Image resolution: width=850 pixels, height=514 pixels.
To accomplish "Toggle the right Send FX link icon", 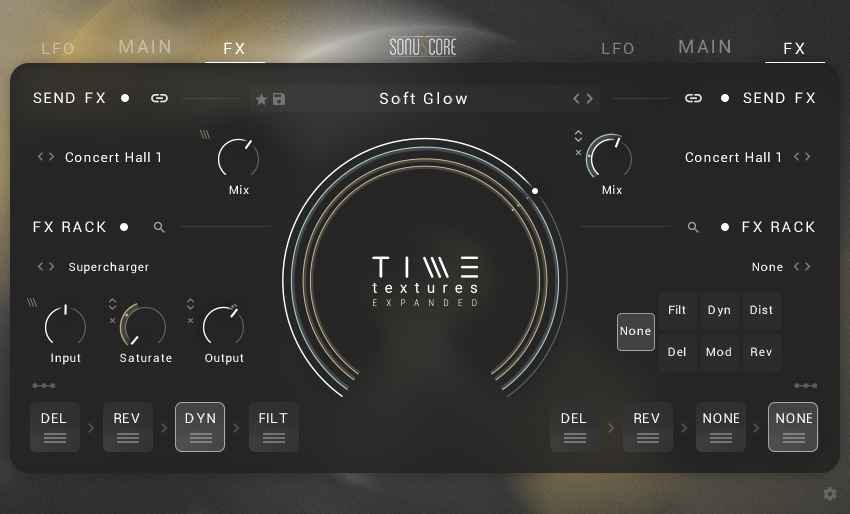I will (693, 98).
